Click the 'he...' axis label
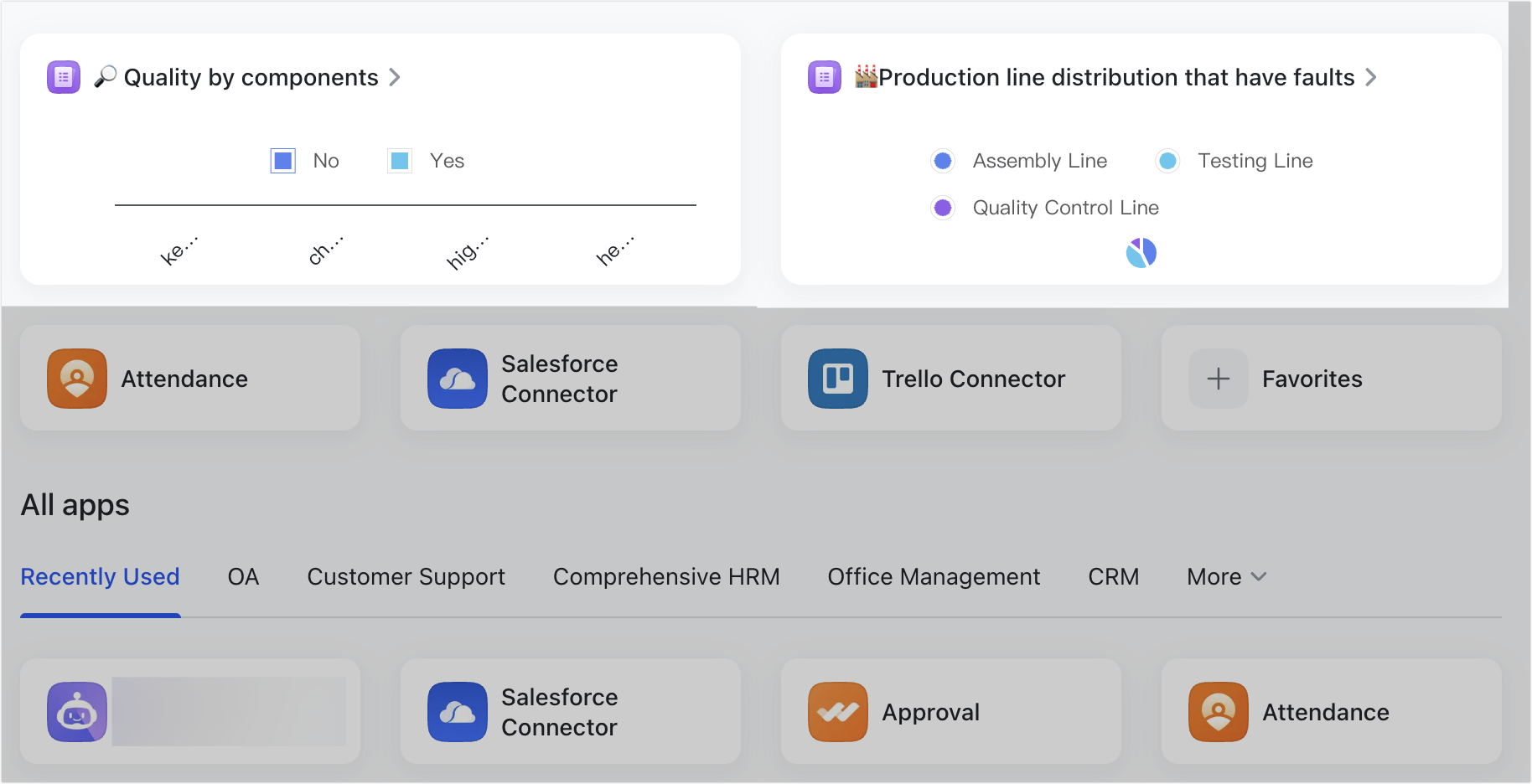 click(x=614, y=250)
